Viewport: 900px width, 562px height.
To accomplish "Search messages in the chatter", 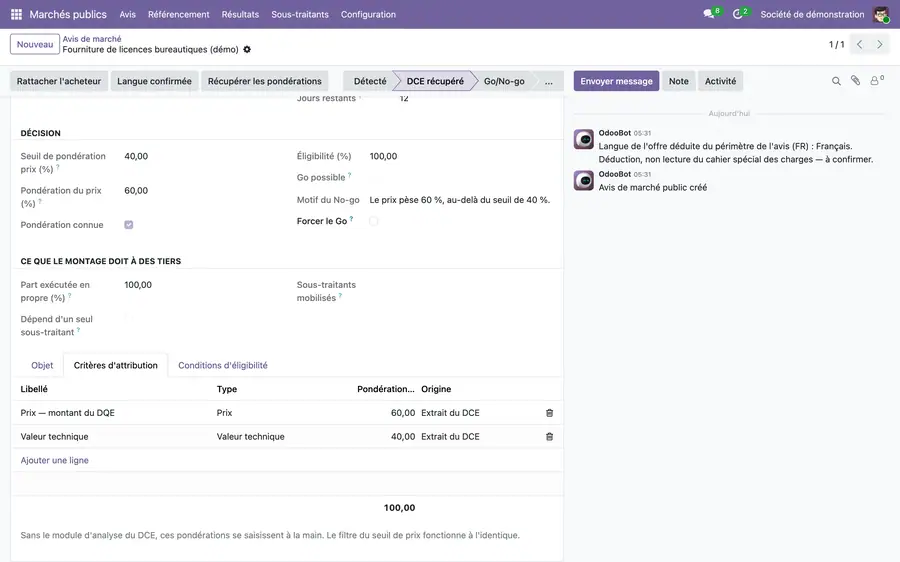I will point(836,81).
